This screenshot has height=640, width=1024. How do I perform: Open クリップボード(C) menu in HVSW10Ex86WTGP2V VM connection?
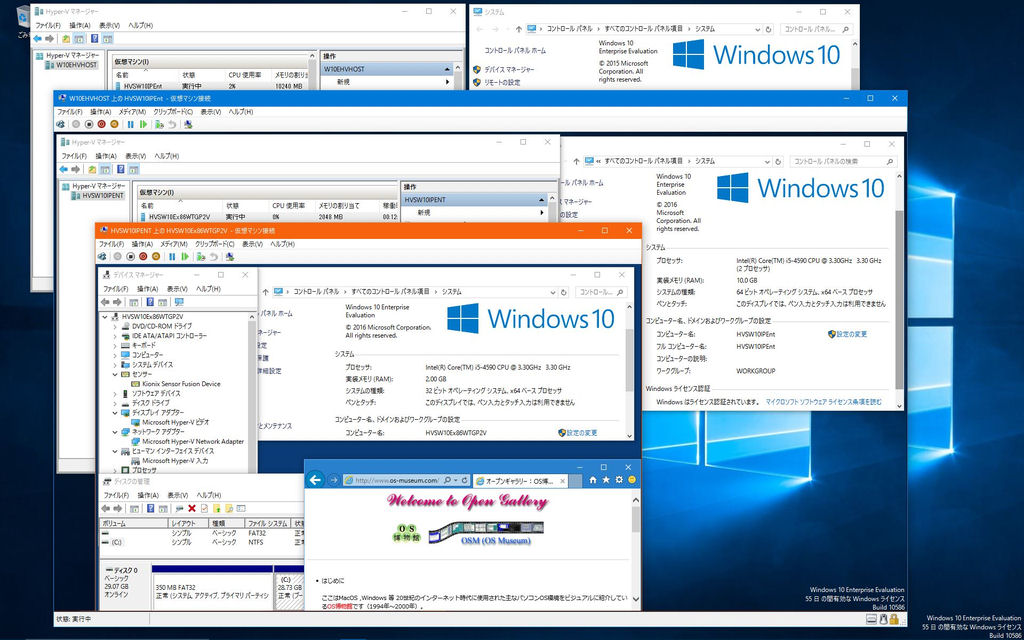pos(215,244)
